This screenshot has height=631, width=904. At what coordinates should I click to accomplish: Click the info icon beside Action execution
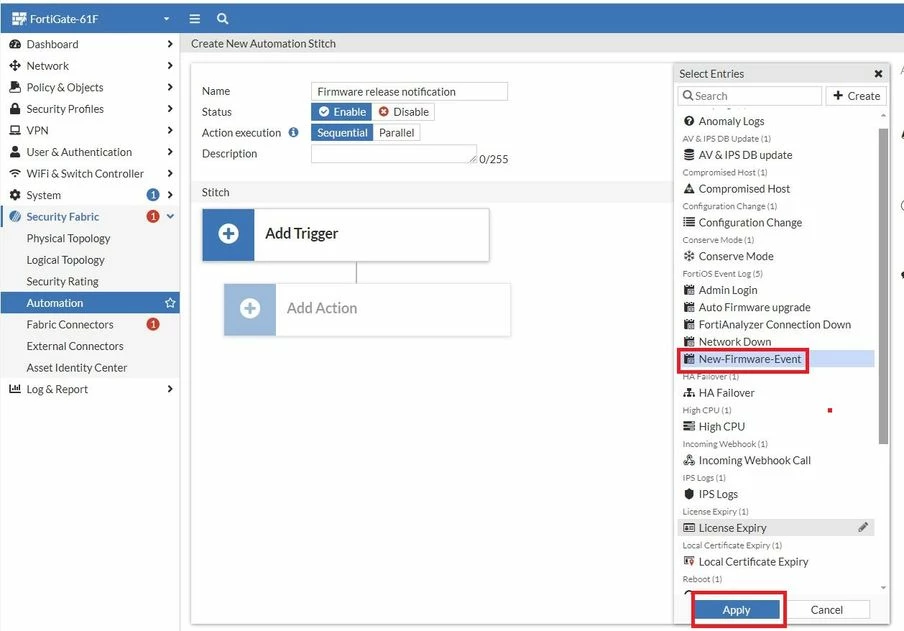[293, 133]
